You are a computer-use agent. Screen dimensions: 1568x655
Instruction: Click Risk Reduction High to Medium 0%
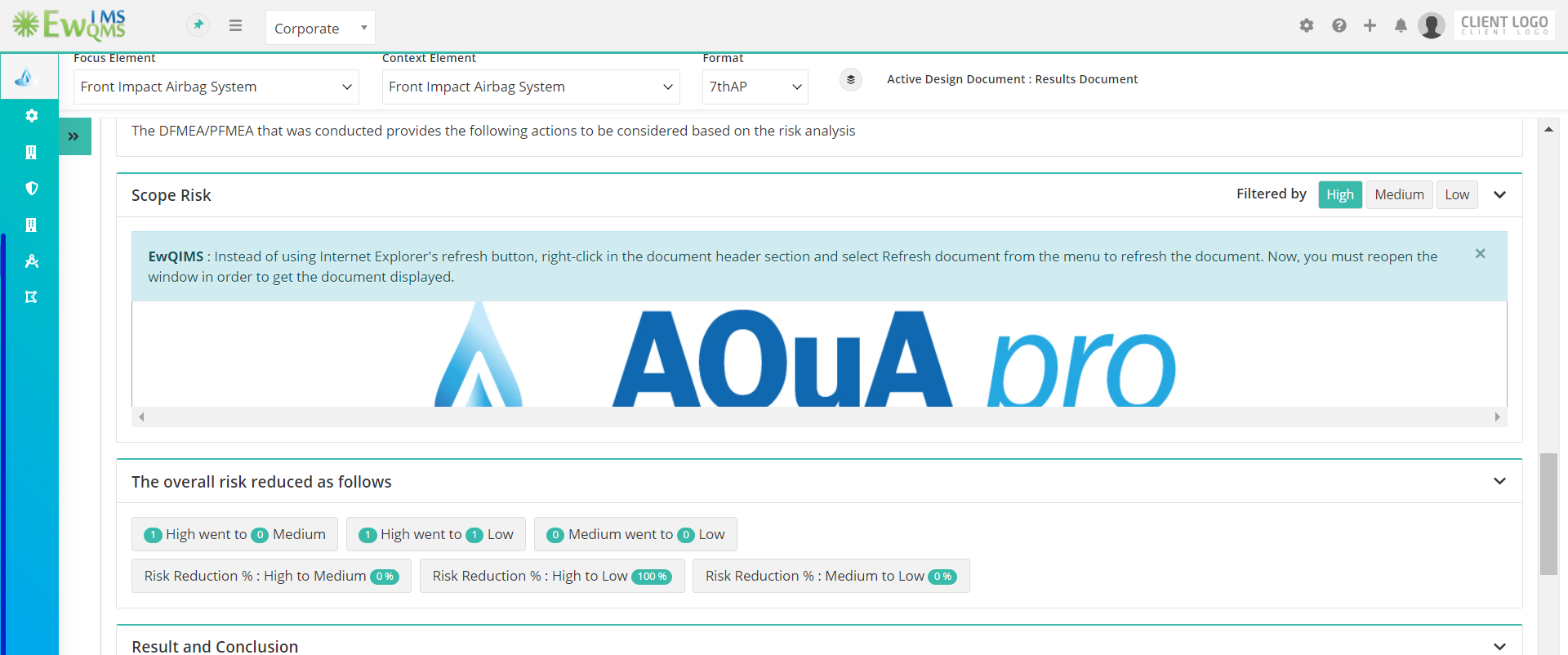tap(271, 576)
